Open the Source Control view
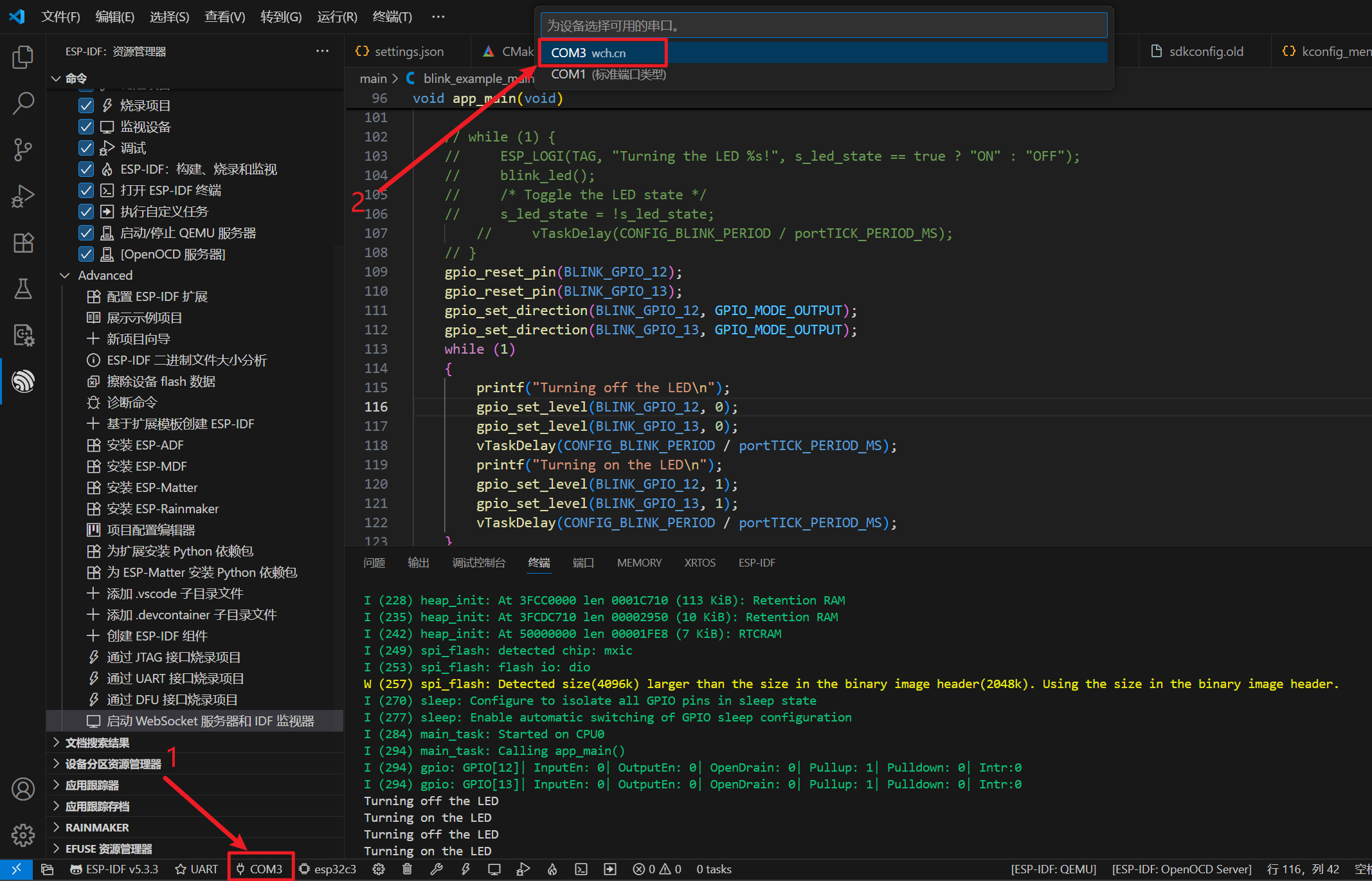Screen dimensions: 1372x881 coord(23,149)
